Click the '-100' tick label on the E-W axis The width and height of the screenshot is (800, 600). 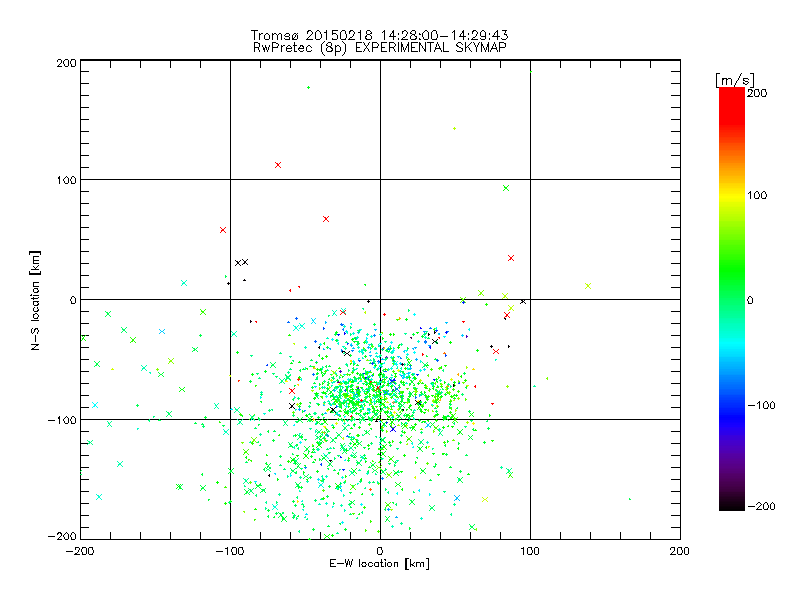tap(230, 551)
